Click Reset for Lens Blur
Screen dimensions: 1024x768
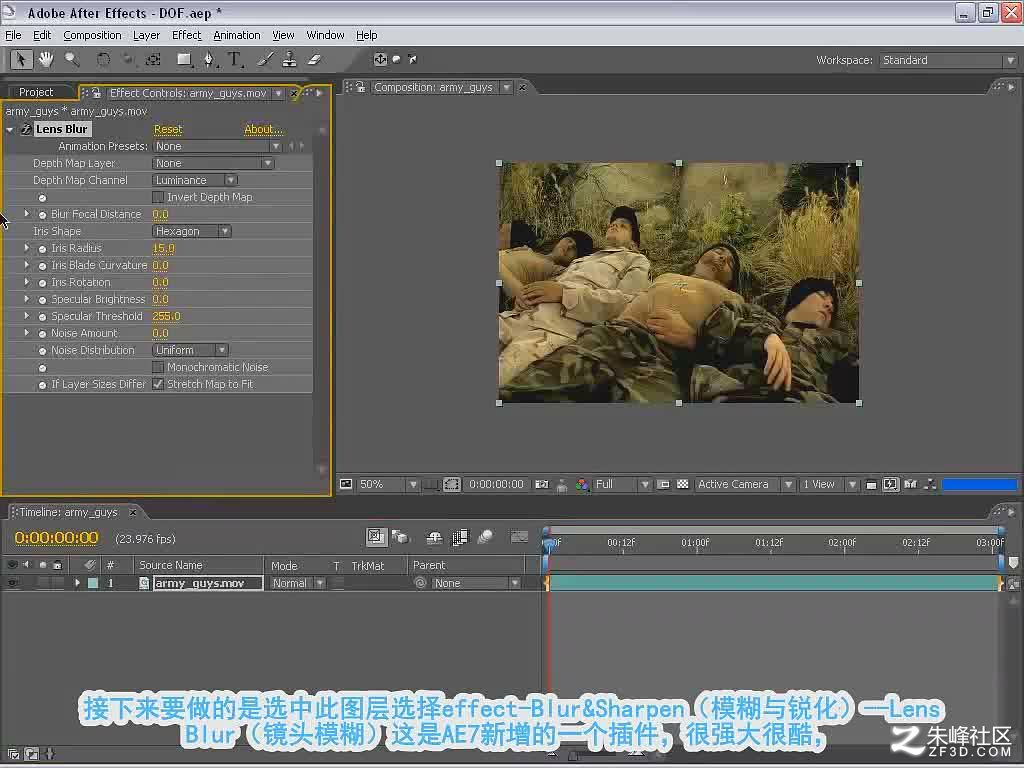pyautogui.click(x=168, y=129)
